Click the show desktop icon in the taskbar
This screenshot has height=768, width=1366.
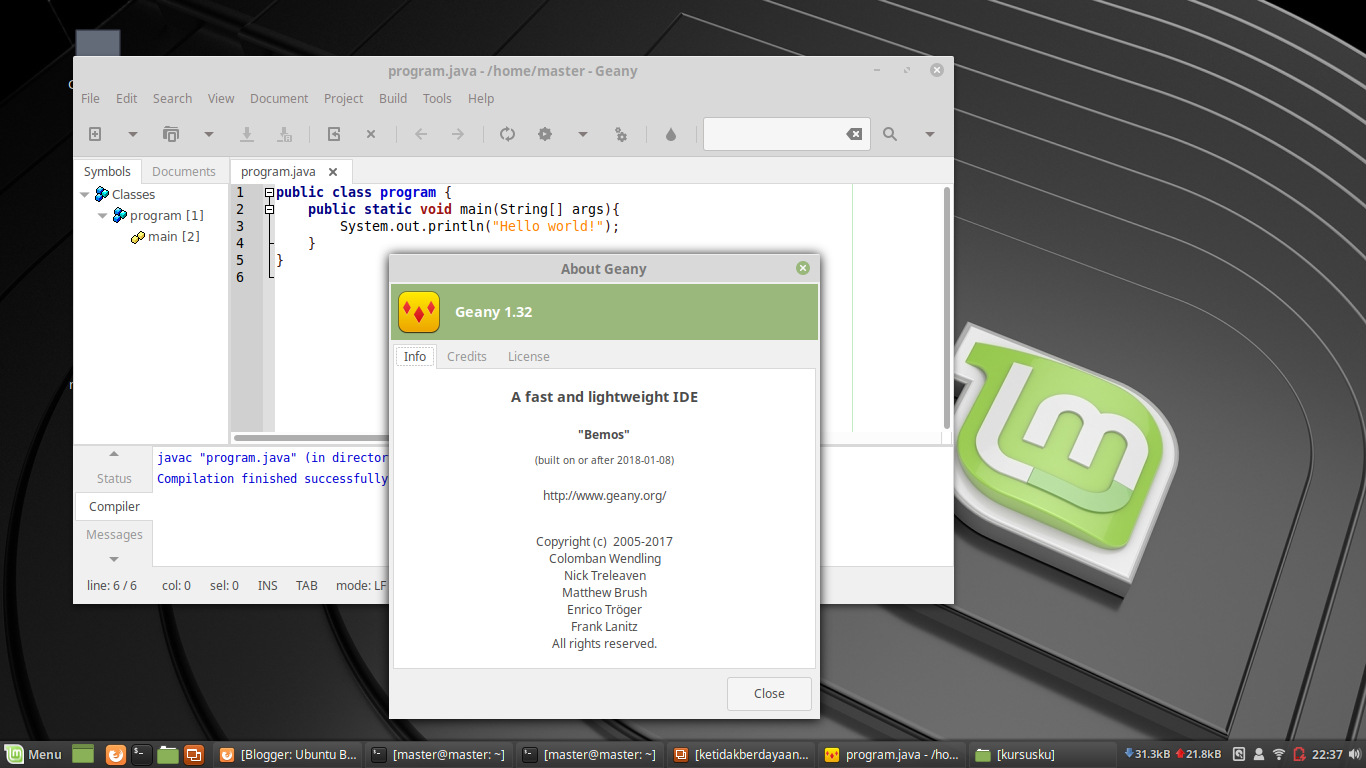pyautogui.click(x=83, y=754)
